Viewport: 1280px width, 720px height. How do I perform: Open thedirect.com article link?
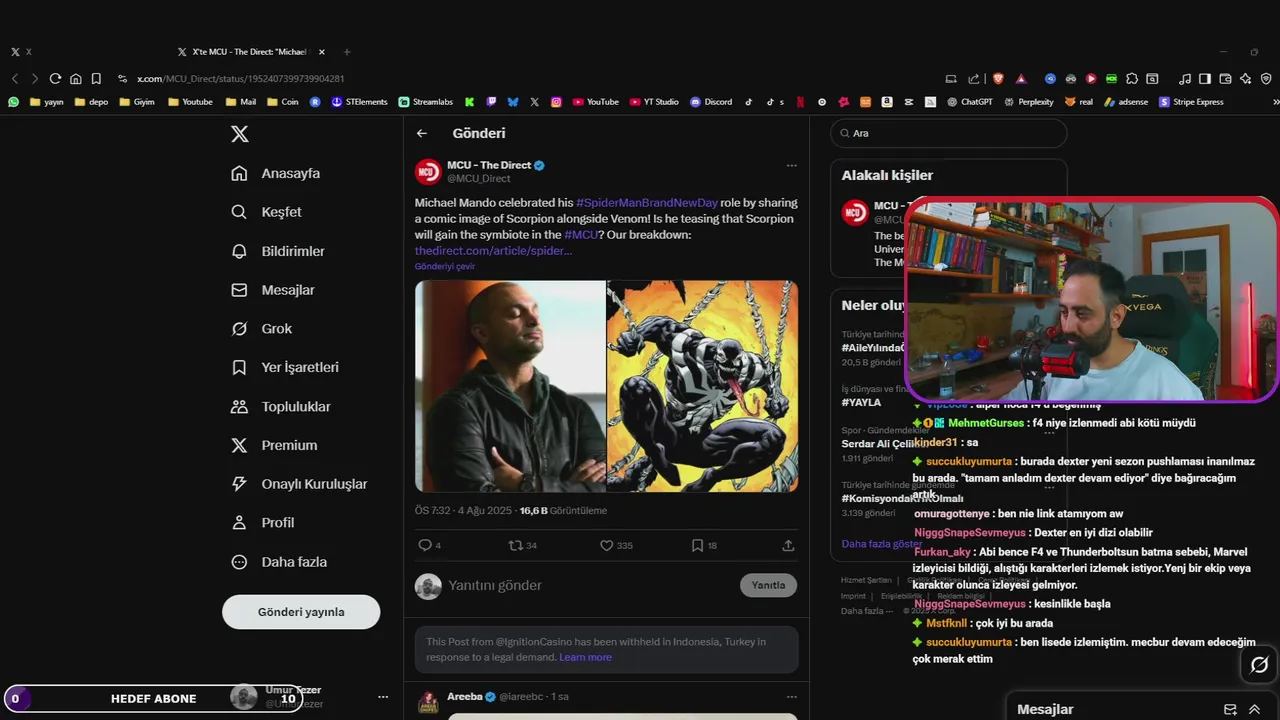494,250
